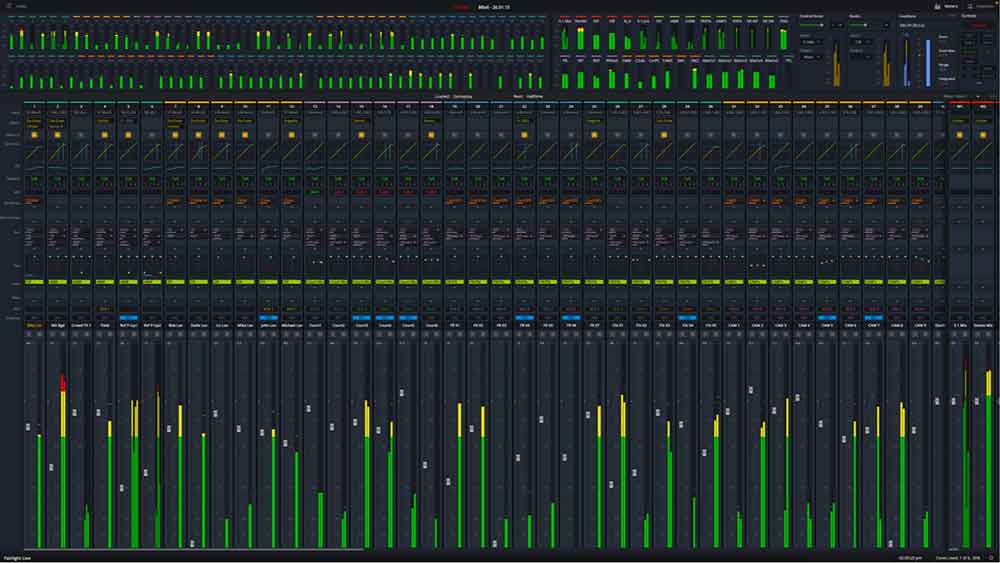Click the John Lav track name field
Screen dimensions: 1000x563
pos(268,325)
